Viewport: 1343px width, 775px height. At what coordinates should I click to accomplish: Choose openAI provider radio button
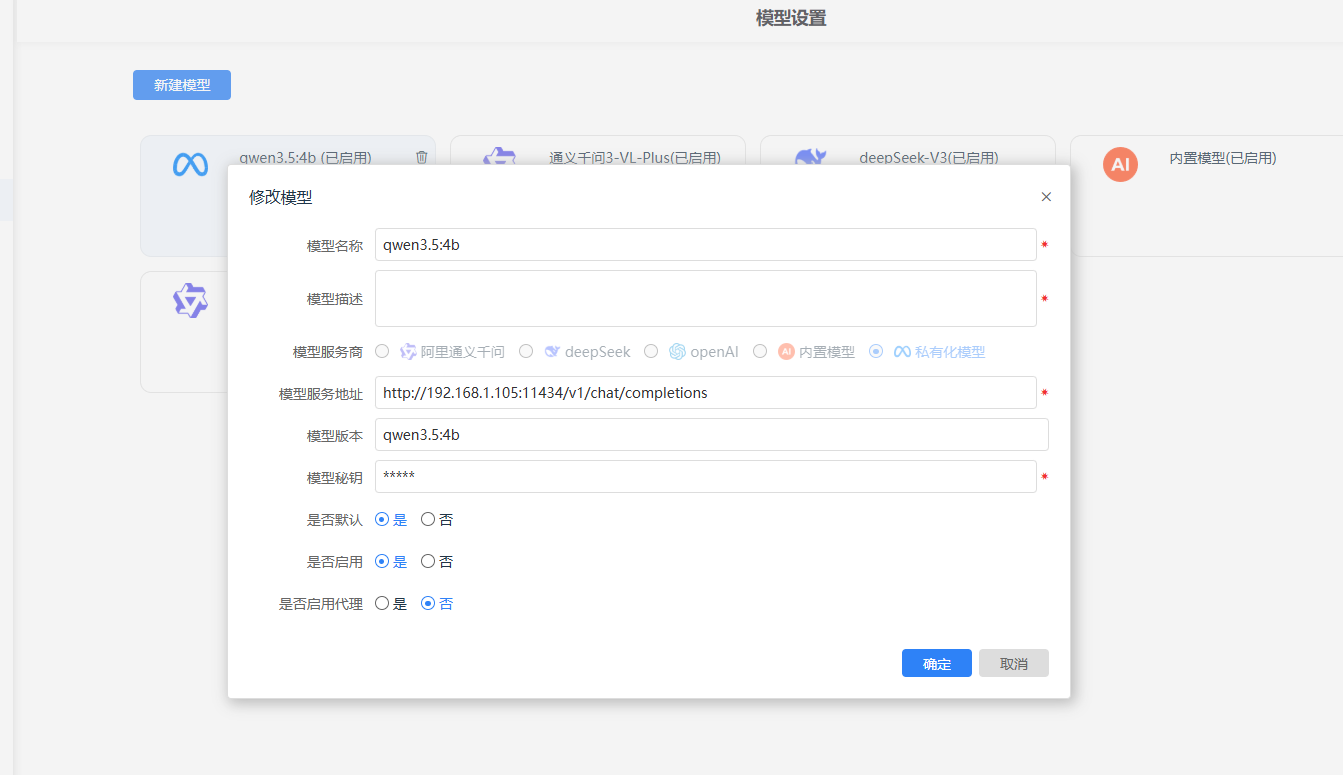pyautogui.click(x=651, y=352)
